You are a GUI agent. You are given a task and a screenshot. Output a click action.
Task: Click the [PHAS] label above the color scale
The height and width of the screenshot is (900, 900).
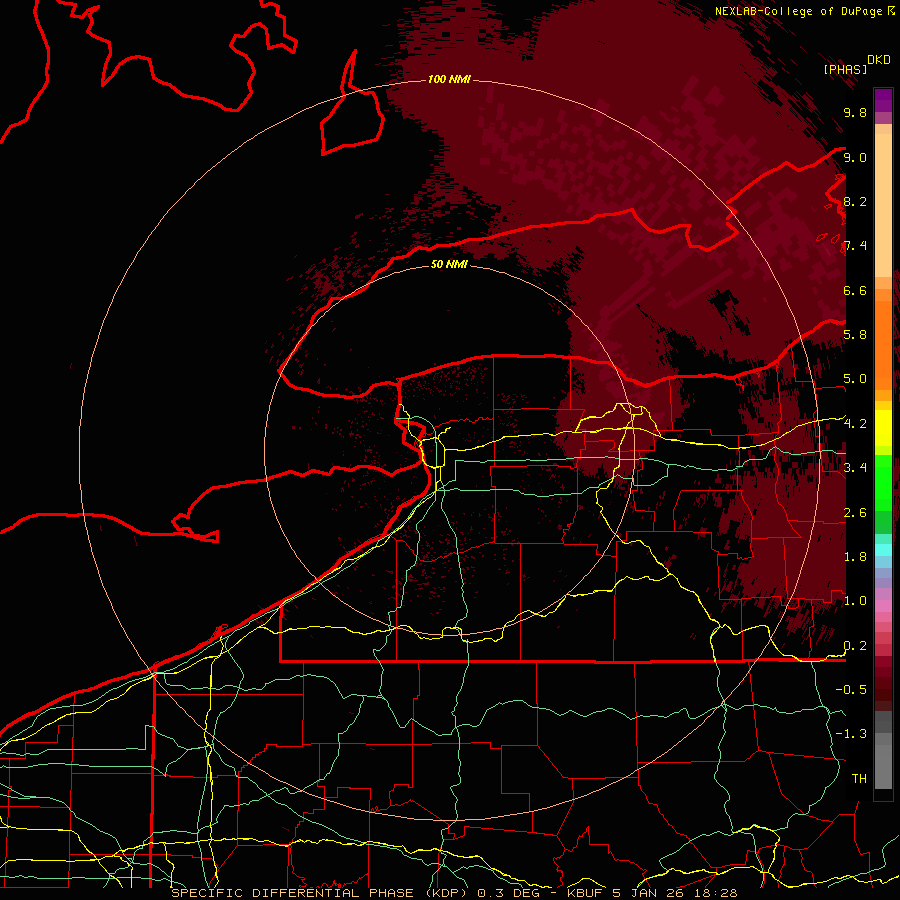pyautogui.click(x=845, y=69)
